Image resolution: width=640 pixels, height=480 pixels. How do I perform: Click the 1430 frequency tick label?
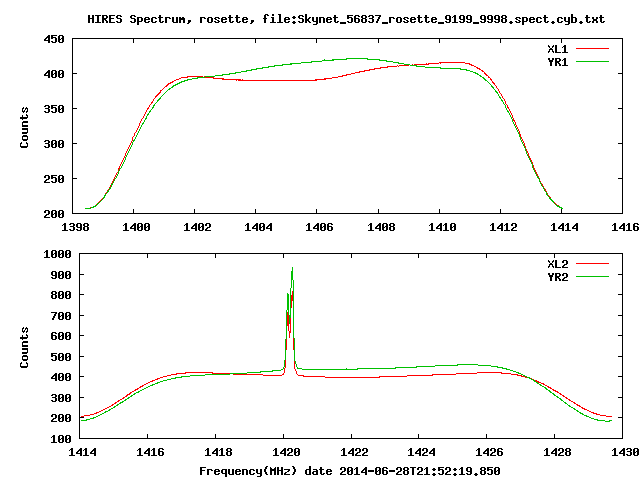[x=625, y=452]
